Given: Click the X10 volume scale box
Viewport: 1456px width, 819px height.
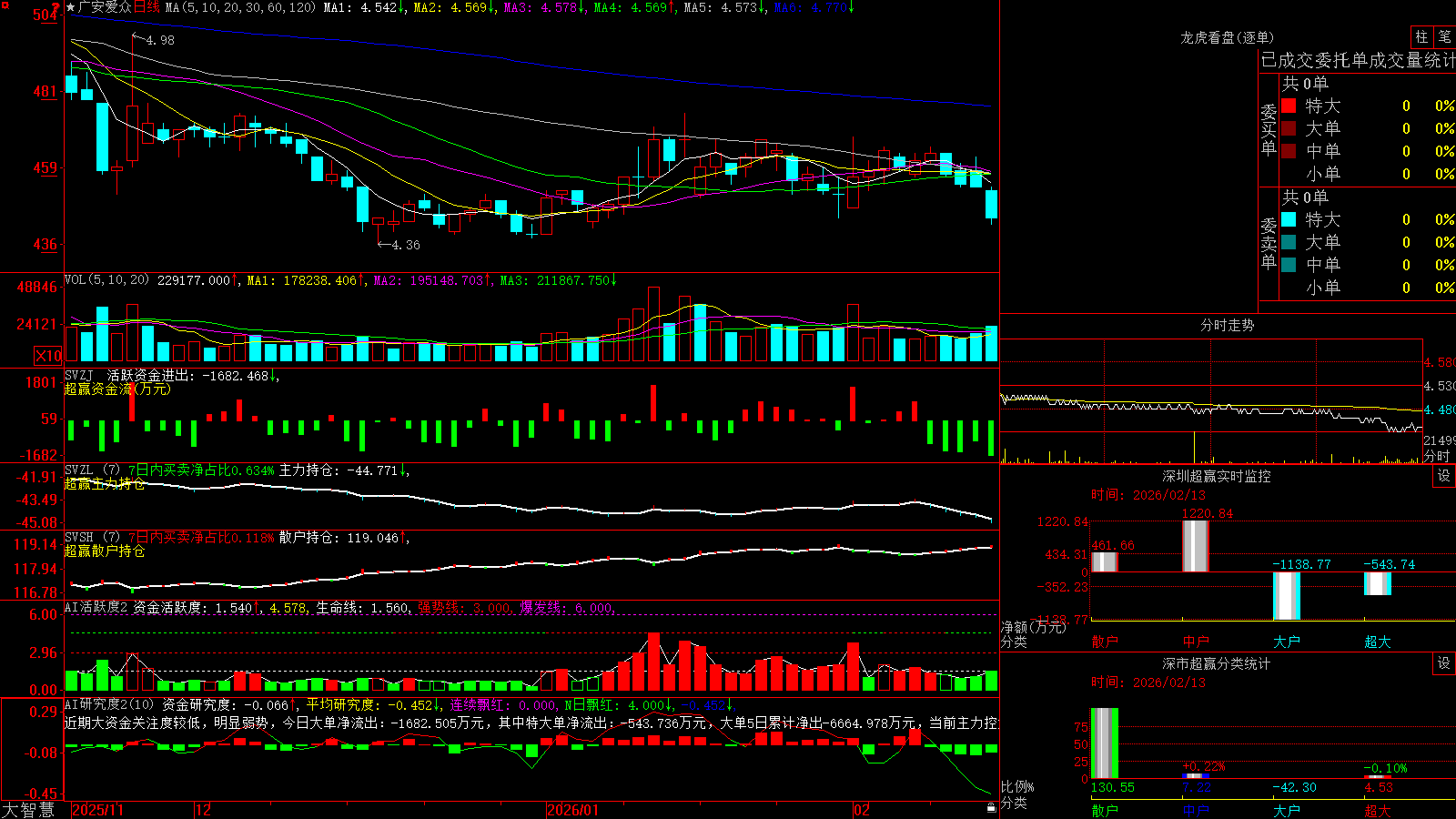Looking at the screenshot, I should pyautogui.click(x=48, y=356).
